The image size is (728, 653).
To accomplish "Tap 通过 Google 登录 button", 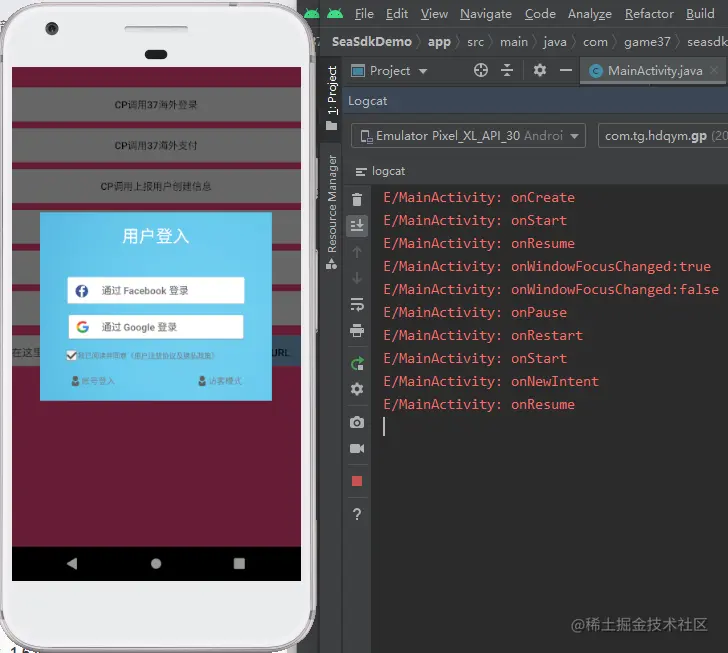I will coord(156,327).
